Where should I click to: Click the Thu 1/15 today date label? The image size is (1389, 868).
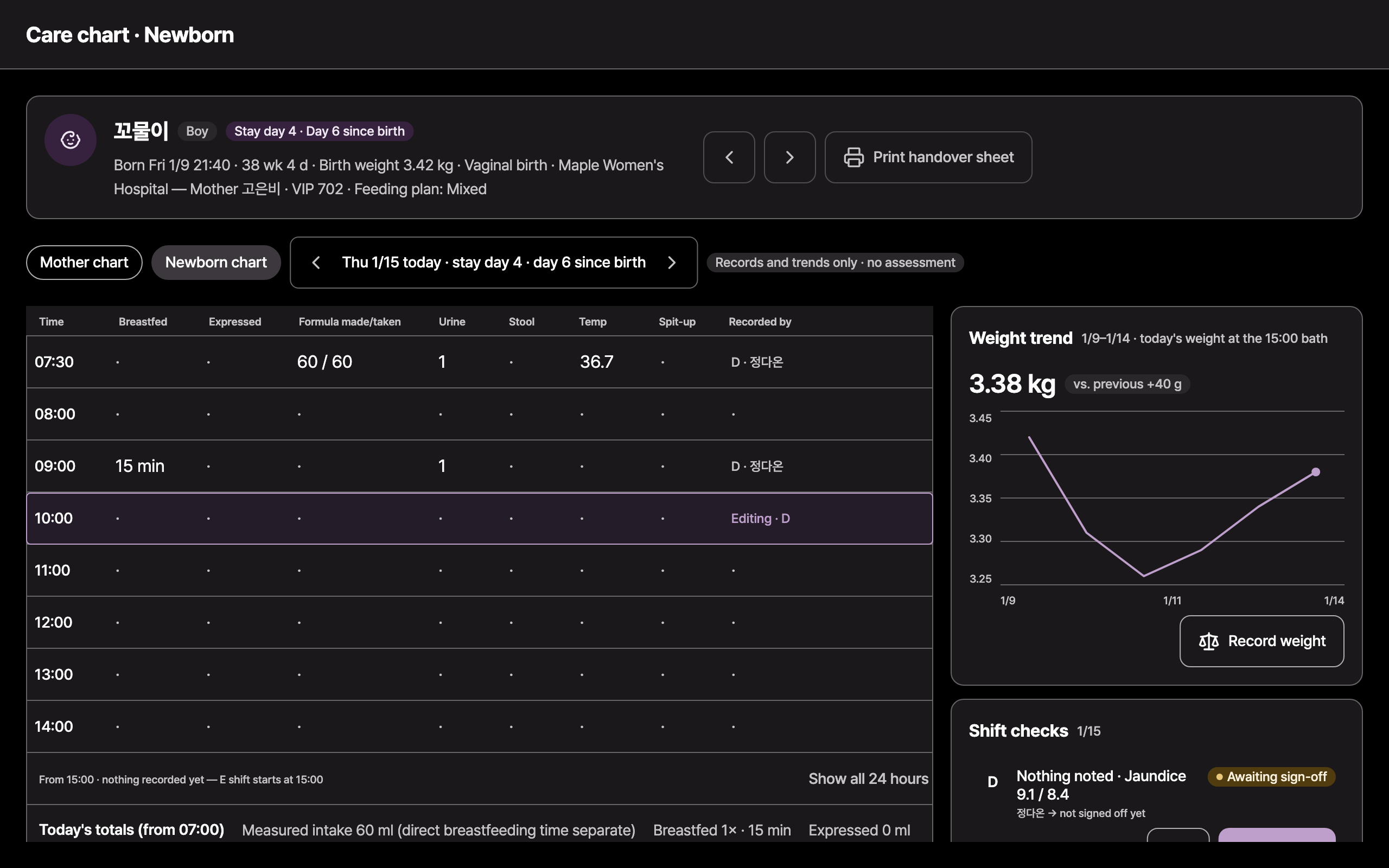(x=494, y=263)
